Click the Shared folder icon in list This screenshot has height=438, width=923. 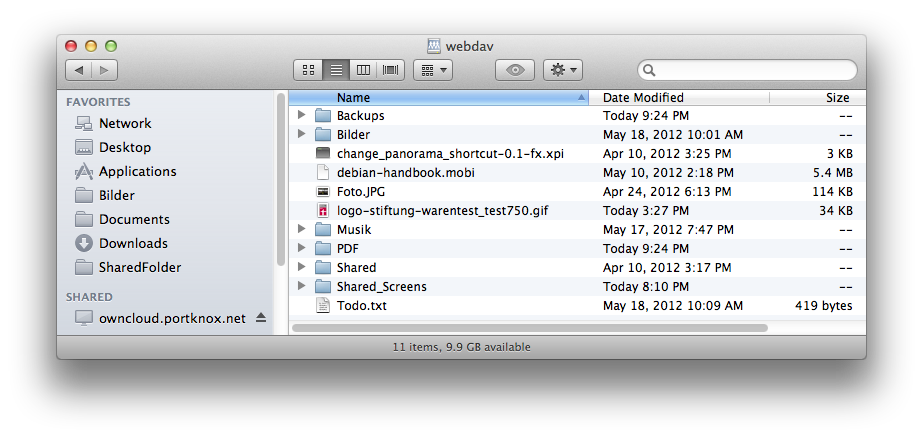click(323, 267)
